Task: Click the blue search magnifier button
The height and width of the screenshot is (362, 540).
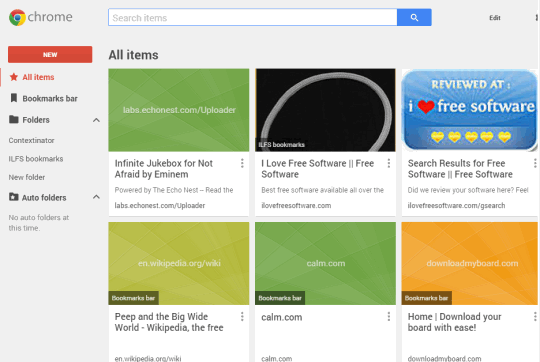Action: click(414, 18)
